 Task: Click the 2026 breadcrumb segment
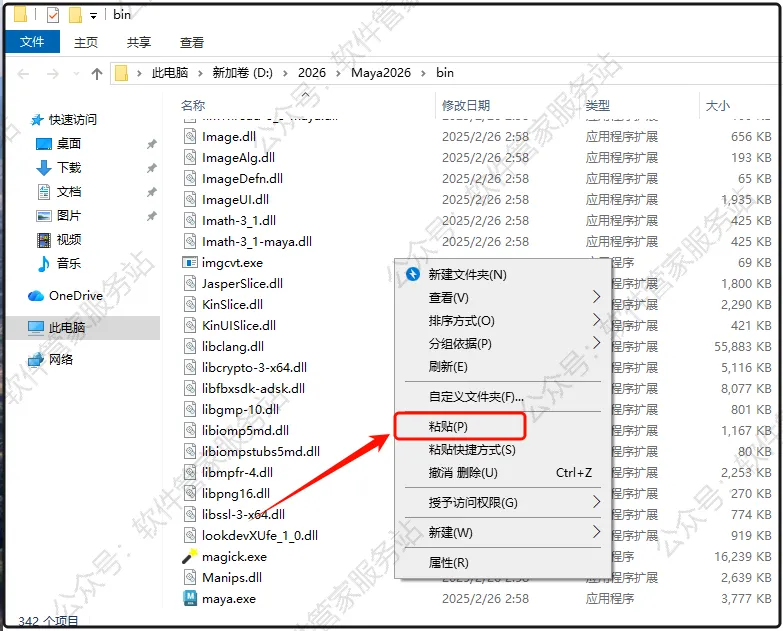pos(312,73)
